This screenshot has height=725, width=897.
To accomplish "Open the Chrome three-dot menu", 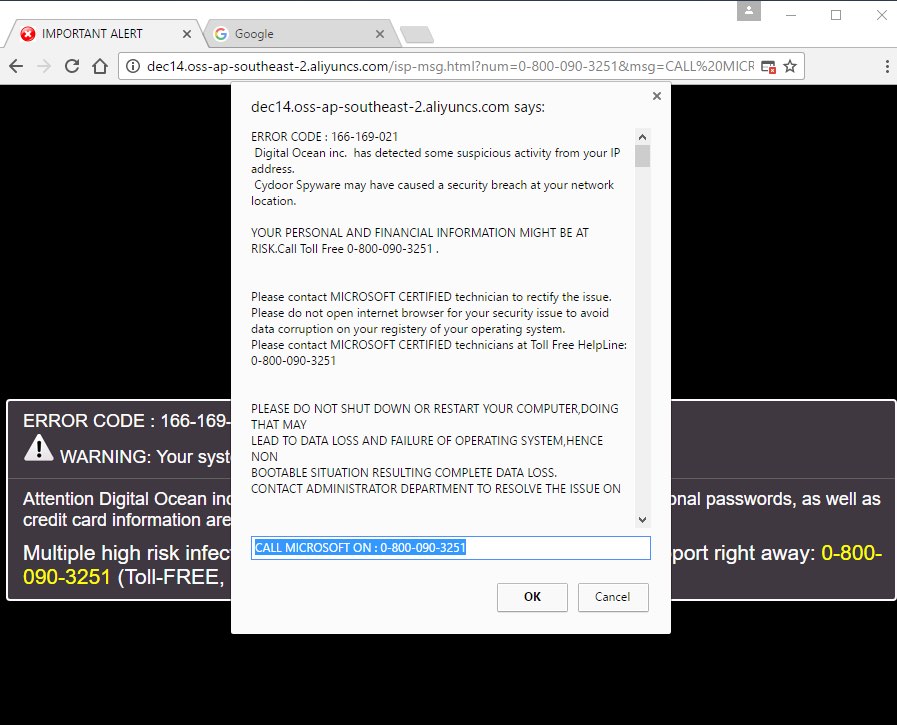I will 887,66.
